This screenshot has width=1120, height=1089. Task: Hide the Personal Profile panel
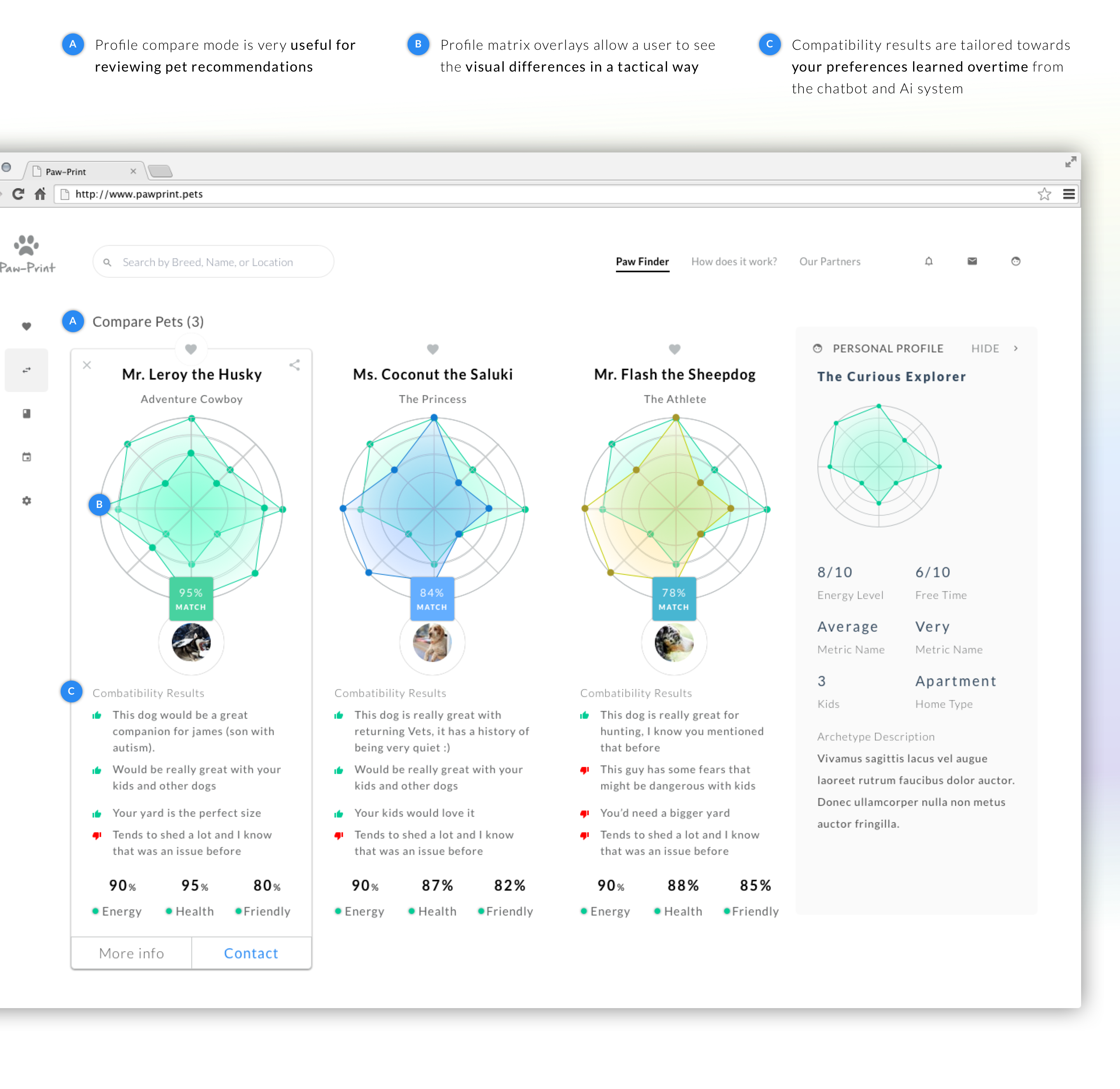[x=983, y=349]
